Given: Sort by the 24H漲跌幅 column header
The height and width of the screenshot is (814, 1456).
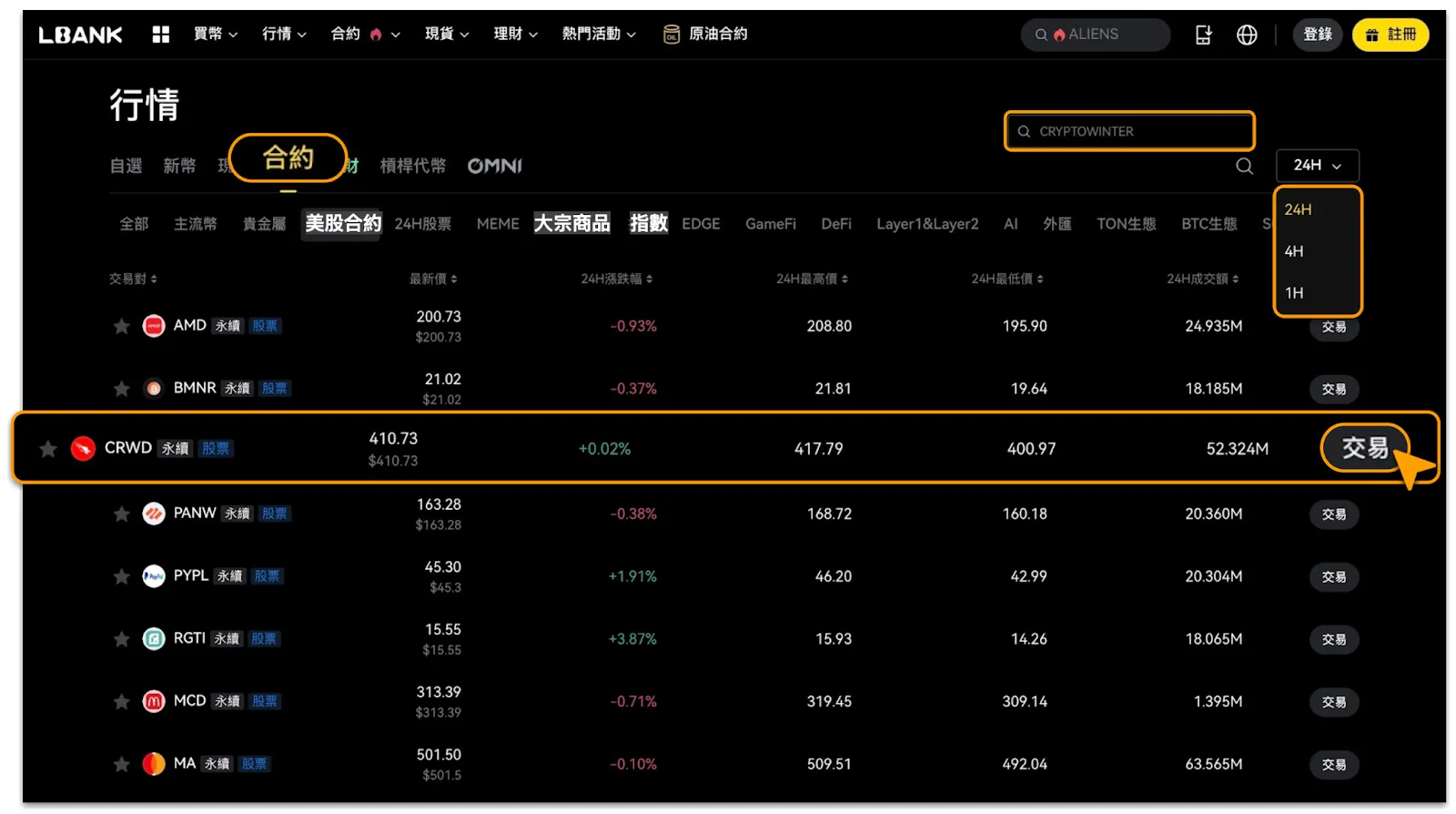Looking at the screenshot, I should click(x=616, y=279).
